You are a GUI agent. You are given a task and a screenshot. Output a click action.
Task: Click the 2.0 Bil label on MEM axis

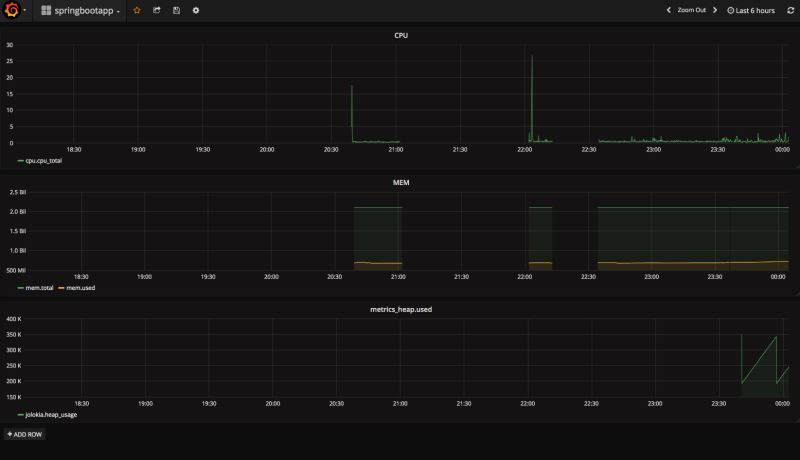point(17,211)
